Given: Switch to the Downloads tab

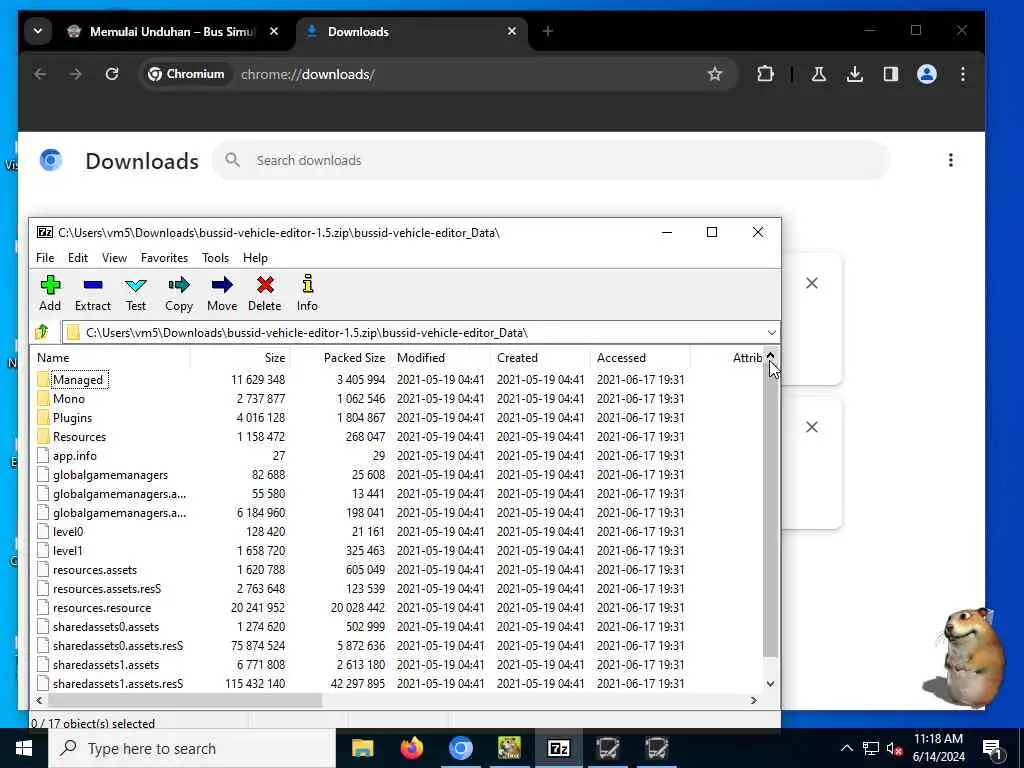Looking at the screenshot, I should 413,31.
